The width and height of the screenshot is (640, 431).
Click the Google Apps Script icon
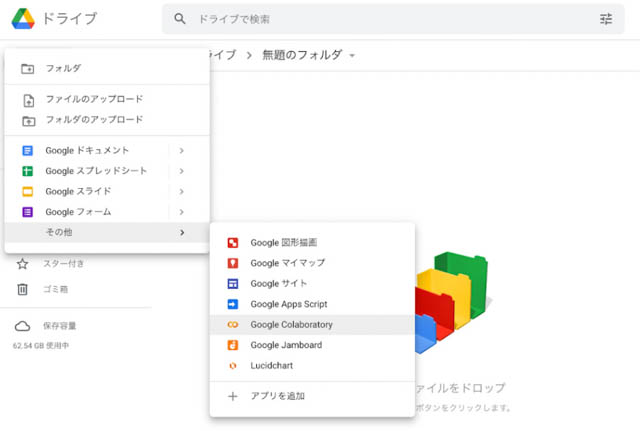(233, 304)
